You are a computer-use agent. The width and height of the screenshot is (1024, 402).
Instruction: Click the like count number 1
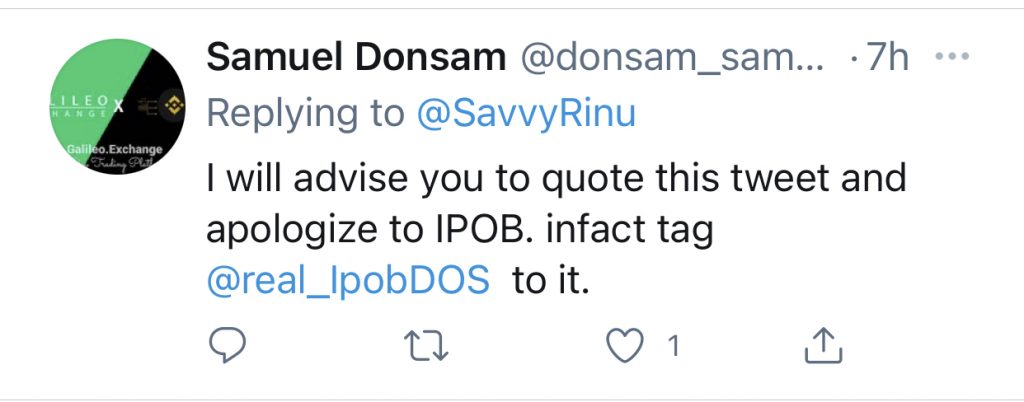click(673, 346)
